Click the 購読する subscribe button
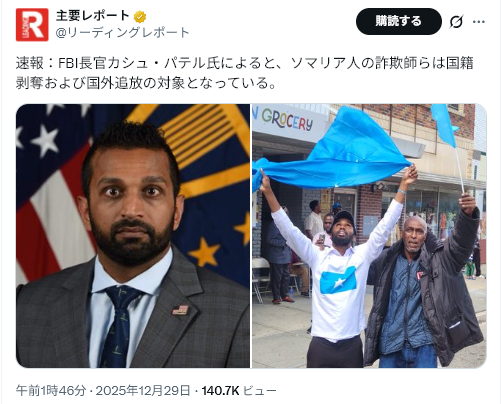Image resolution: width=501 pixels, height=404 pixels. 399,21
